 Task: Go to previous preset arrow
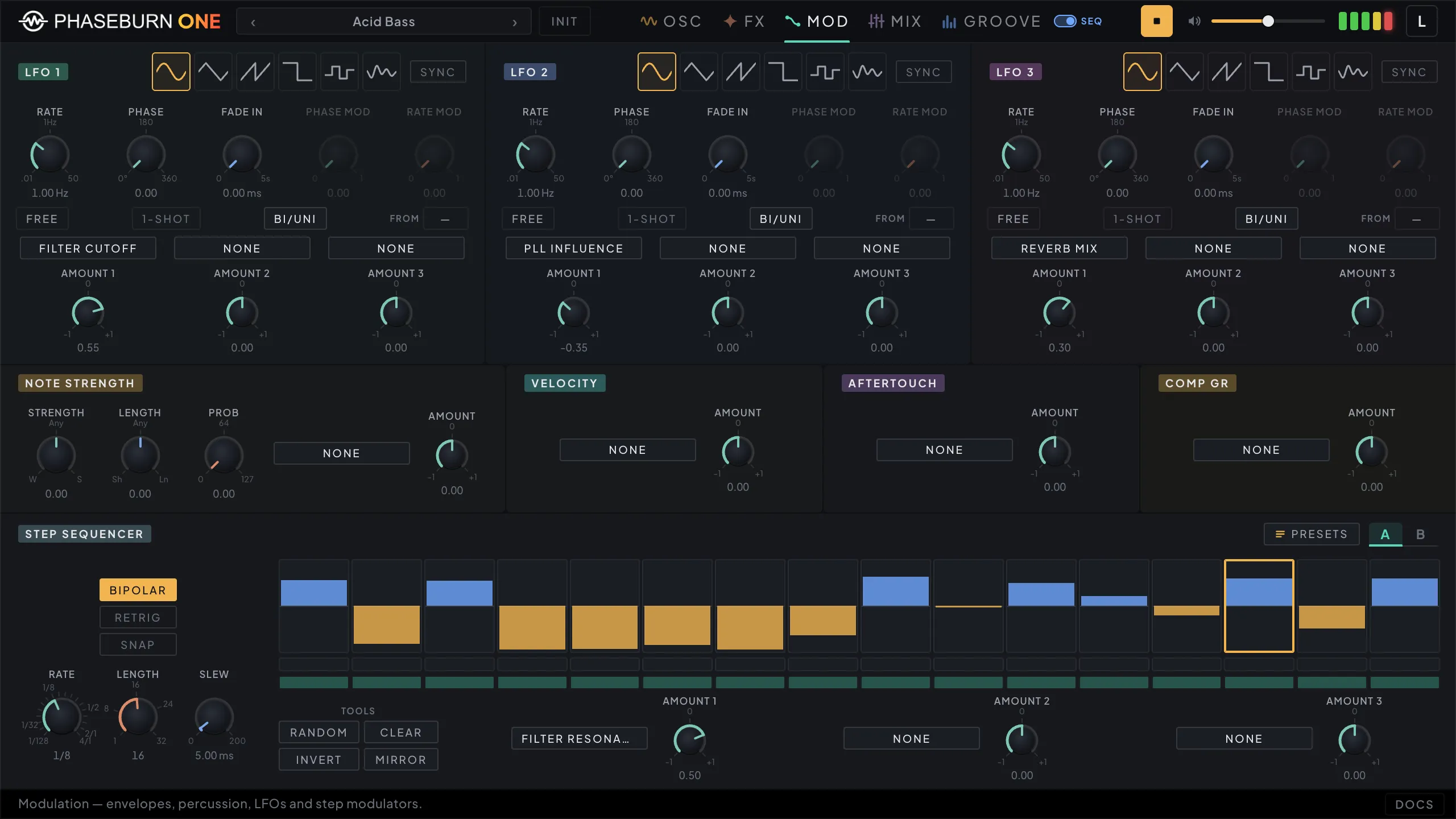[253, 22]
